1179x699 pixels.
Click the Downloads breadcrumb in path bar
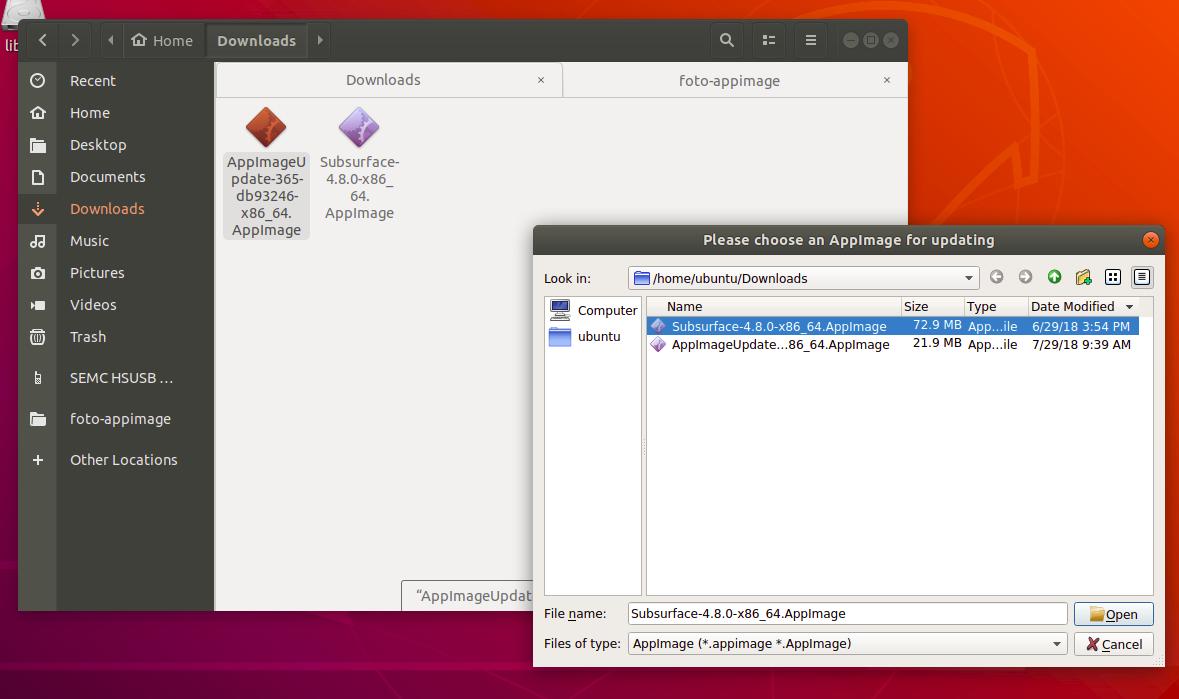click(x=256, y=41)
